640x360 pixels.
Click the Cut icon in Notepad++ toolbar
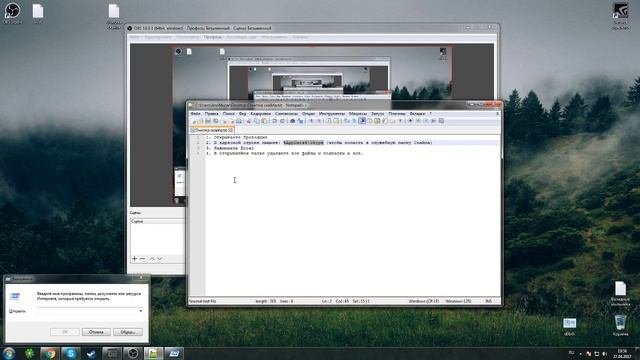click(249, 121)
